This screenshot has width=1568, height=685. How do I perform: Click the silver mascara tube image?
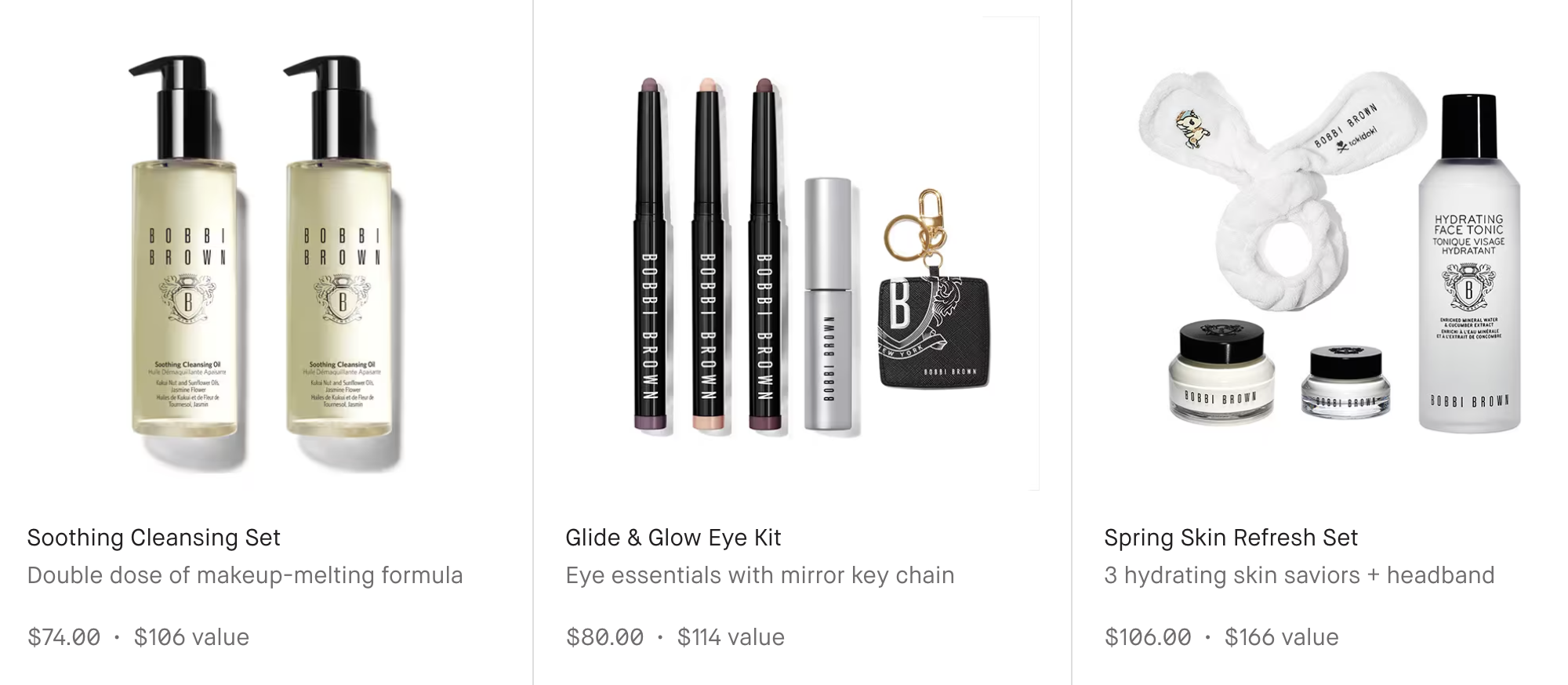click(x=828, y=304)
